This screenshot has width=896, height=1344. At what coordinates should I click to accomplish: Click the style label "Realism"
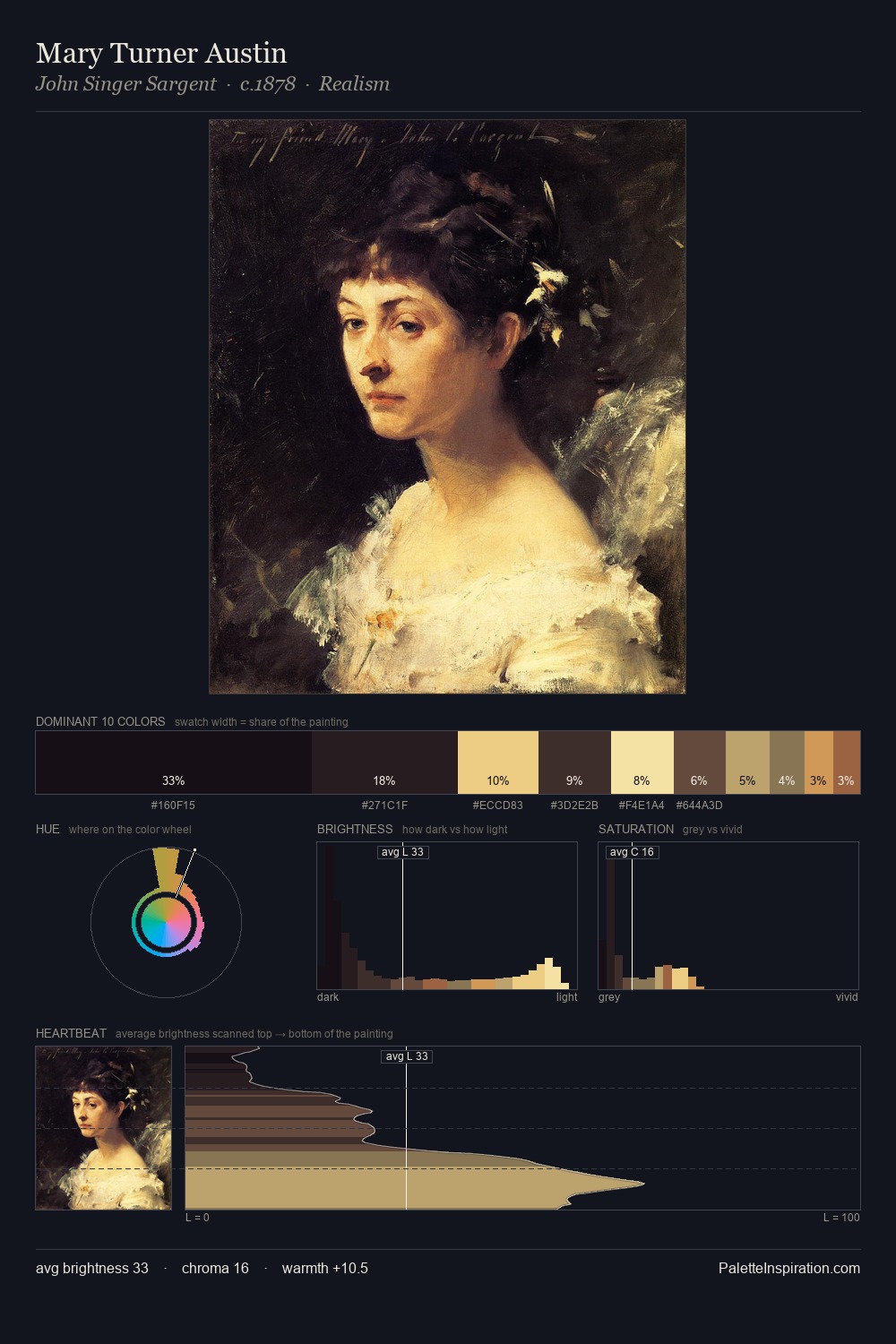[354, 84]
